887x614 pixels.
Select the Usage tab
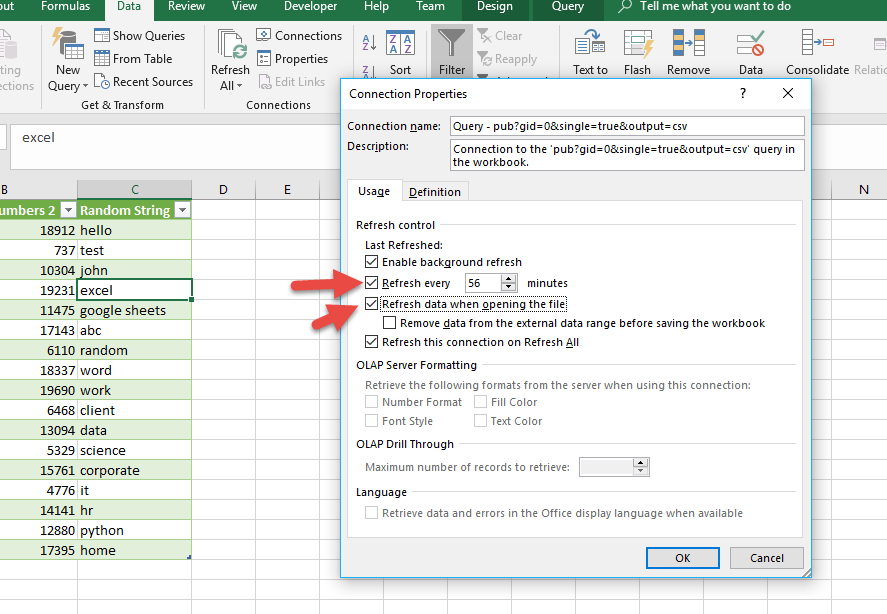[x=374, y=191]
